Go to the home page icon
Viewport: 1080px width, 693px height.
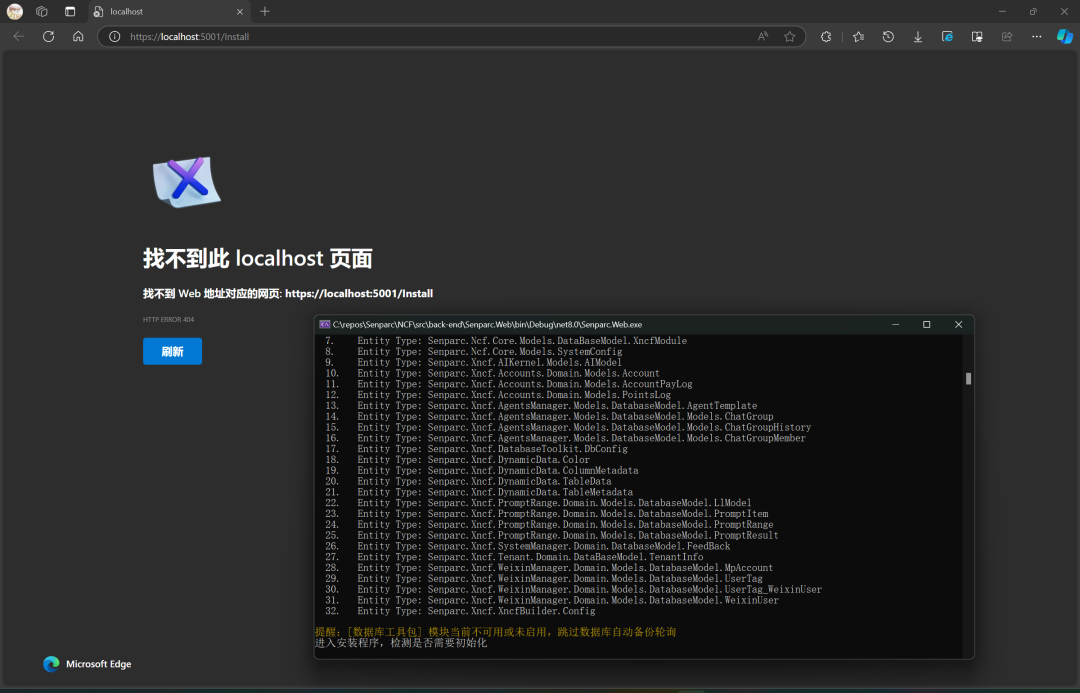click(78, 37)
